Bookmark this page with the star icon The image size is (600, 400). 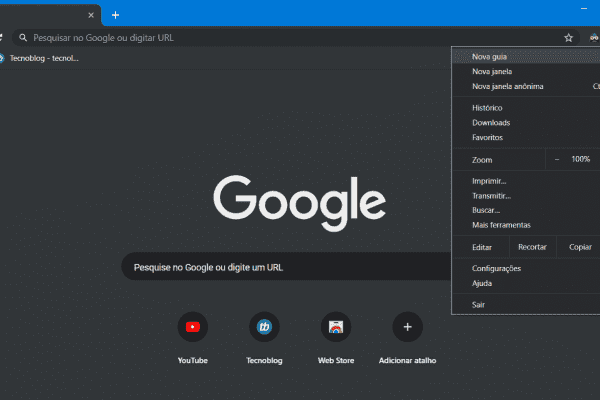568,38
